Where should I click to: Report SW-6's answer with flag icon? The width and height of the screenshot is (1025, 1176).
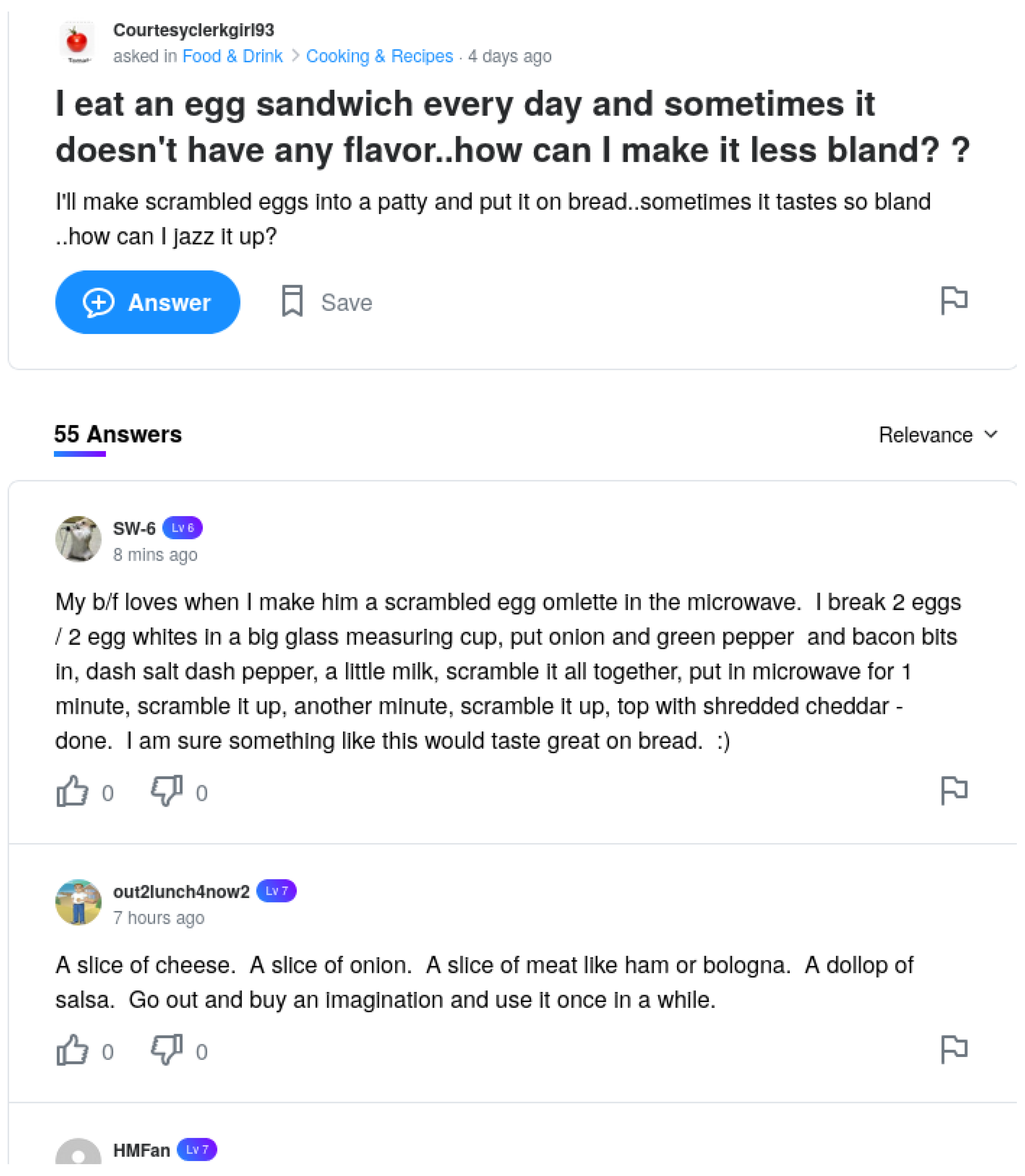[x=954, y=790]
